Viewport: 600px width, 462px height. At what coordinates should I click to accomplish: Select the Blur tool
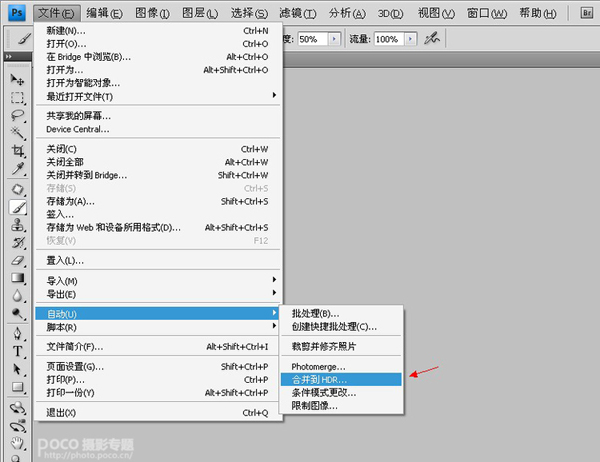pyautogui.click(x=17, y=296)
